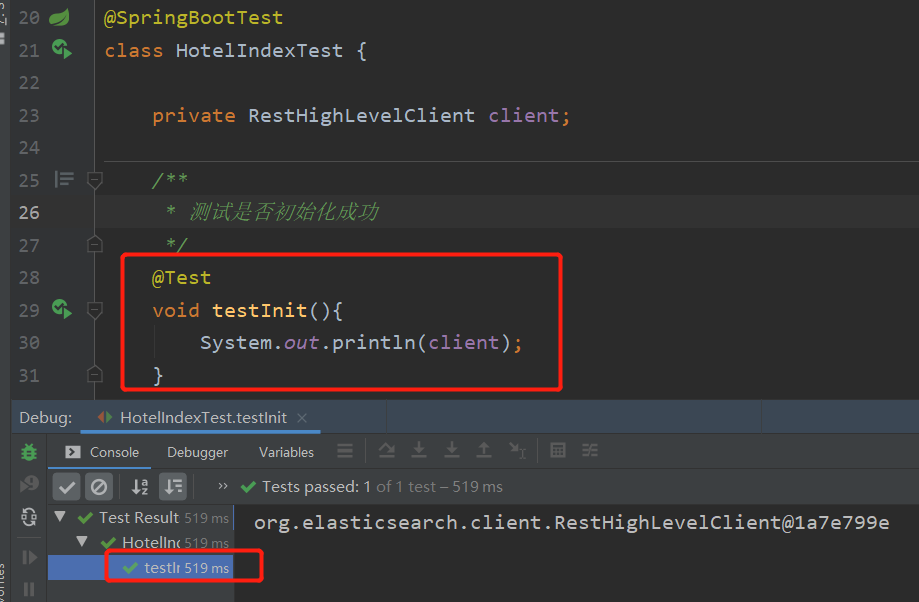Click the HotelIndexTest class name
This screenshot has height=602, width=919.
coord(259,50)
